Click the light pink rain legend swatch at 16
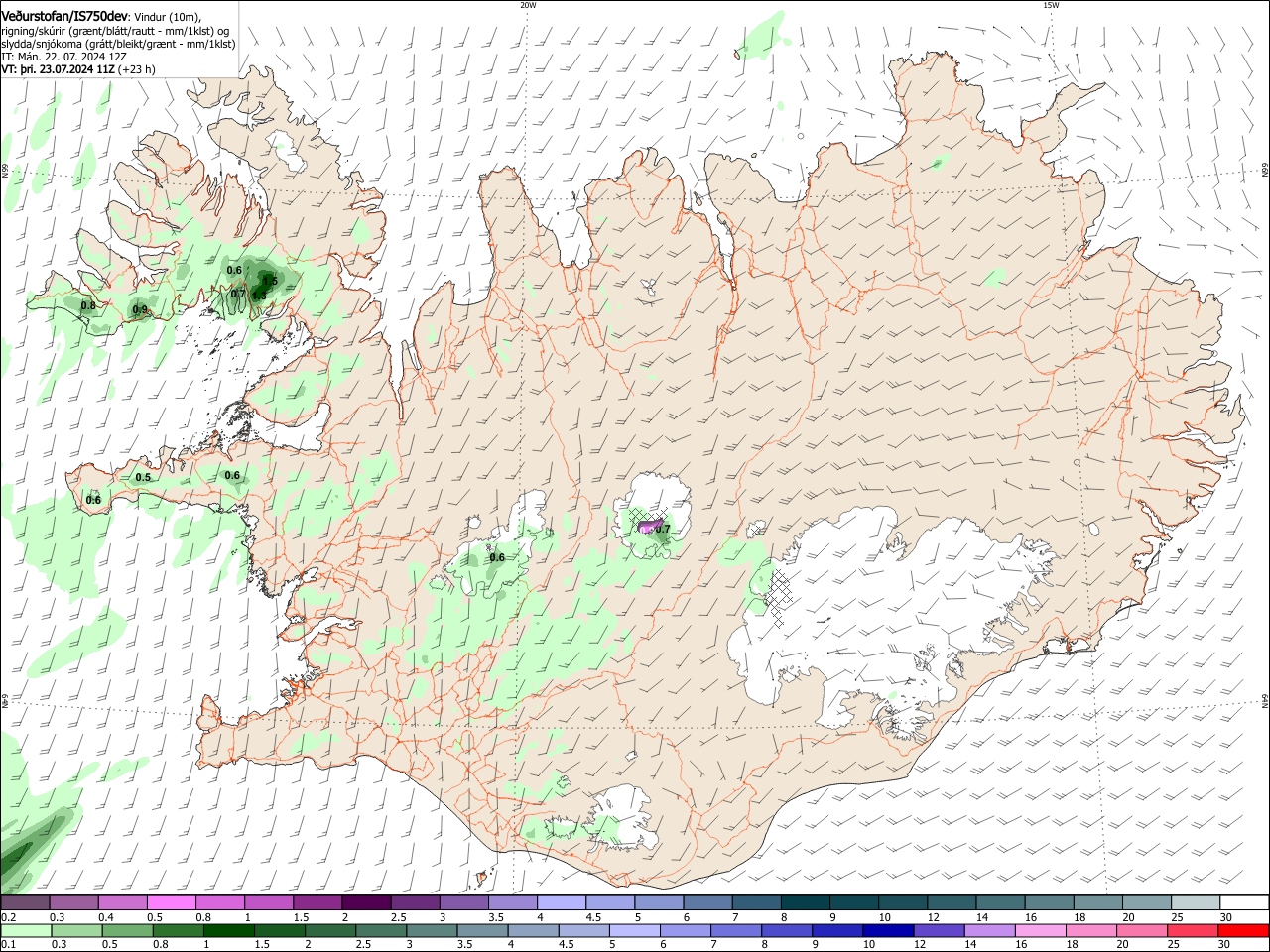The width and height of the screenshot is (1270, 952). (x=1041, y=930)
